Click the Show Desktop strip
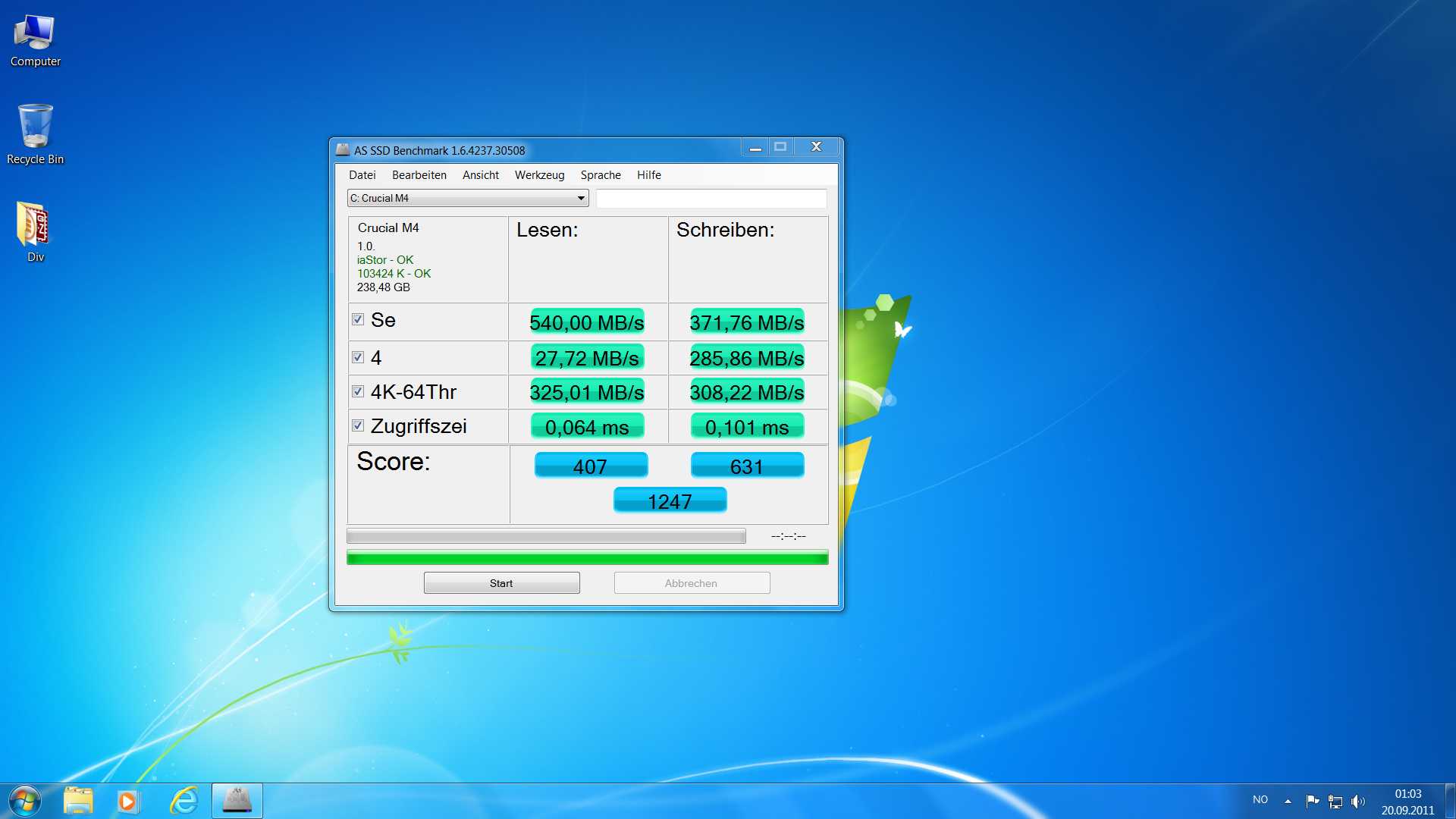 (1450, 801)
